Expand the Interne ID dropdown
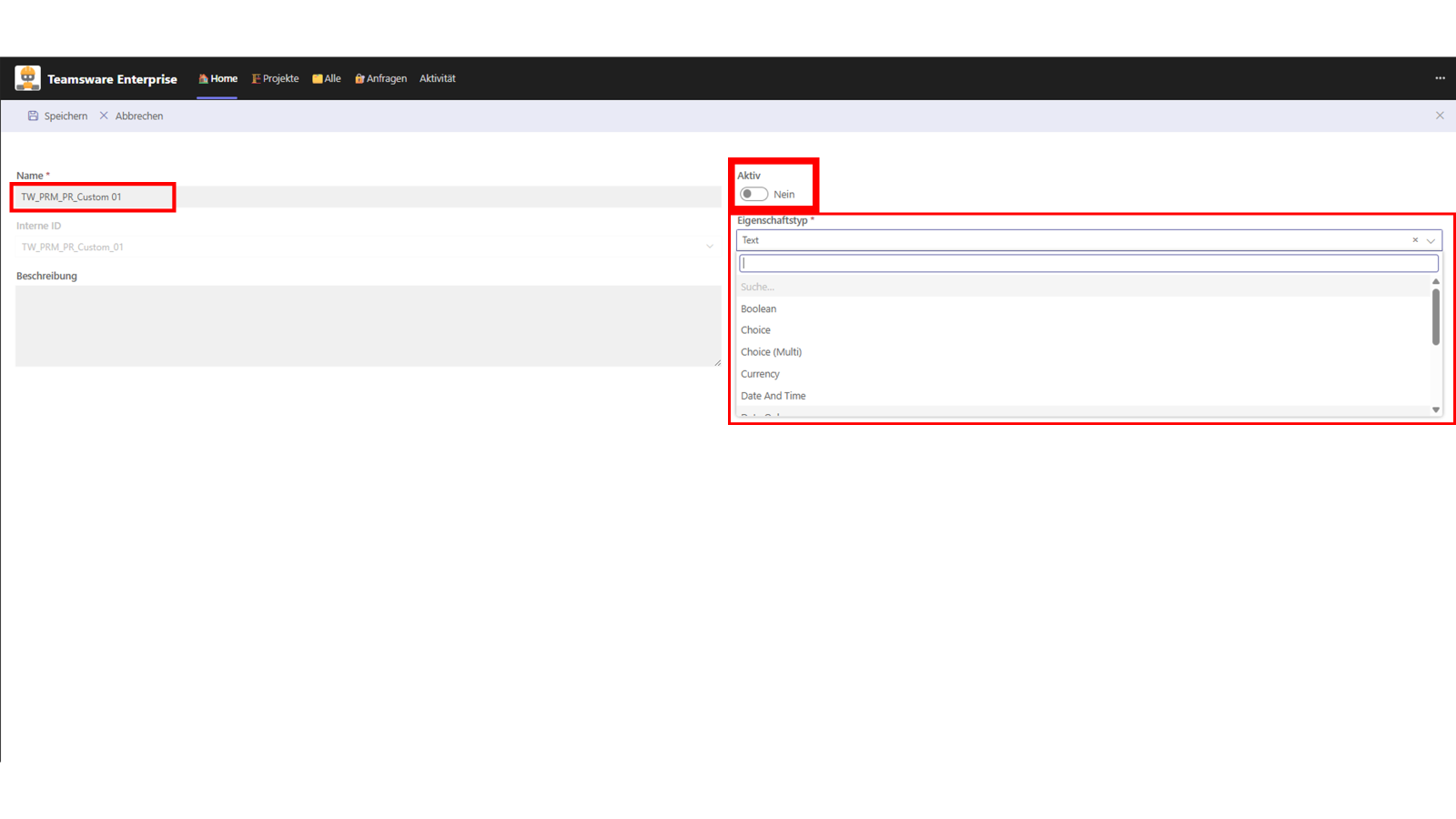Screen dimensions: 1456x819 [x=710, y=247]
